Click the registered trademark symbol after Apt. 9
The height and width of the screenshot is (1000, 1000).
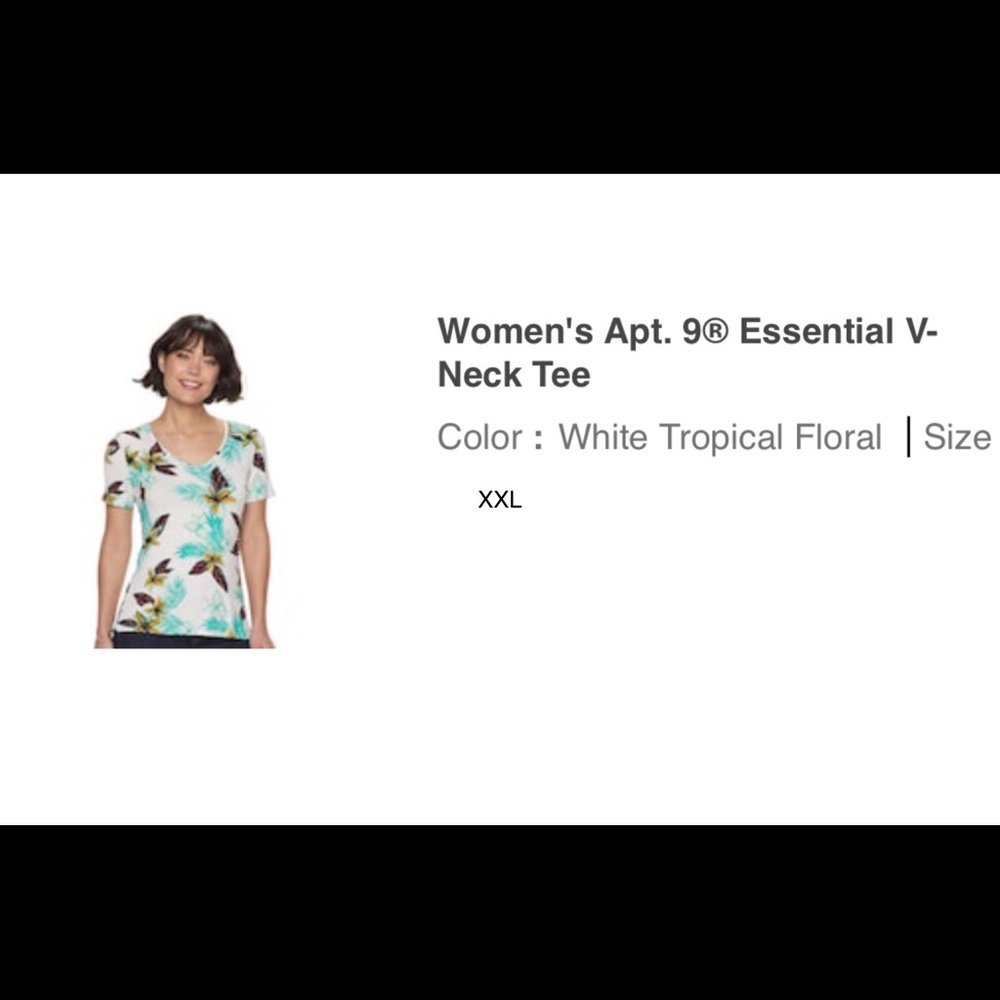click(x=716, y=330)
